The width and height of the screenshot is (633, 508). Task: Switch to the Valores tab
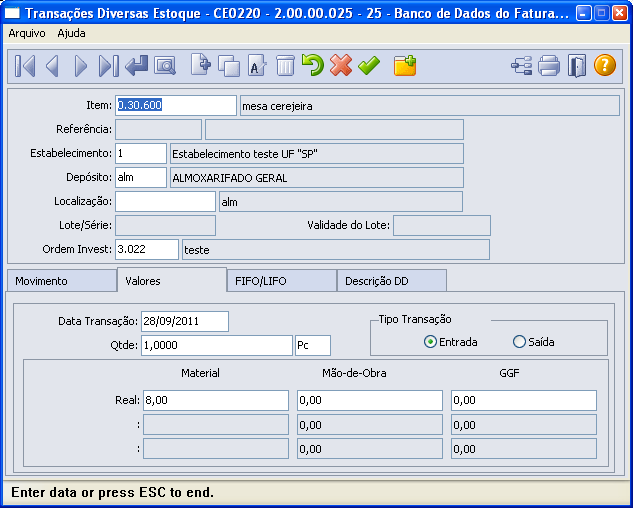point(172,280)
